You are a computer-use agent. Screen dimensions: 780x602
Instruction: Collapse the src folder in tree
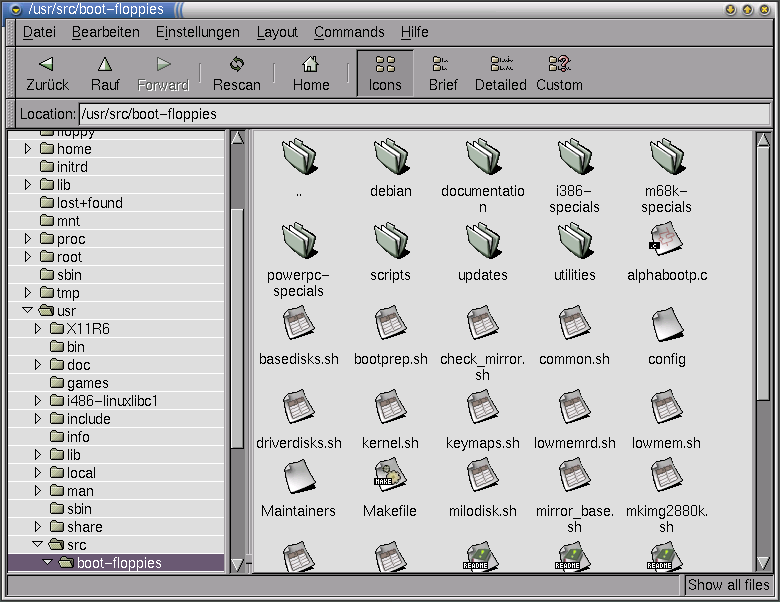point(38,544)
